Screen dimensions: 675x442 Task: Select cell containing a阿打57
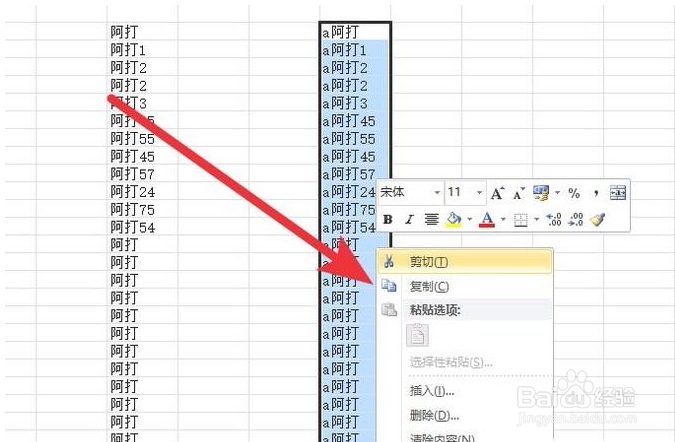(355, 174)
